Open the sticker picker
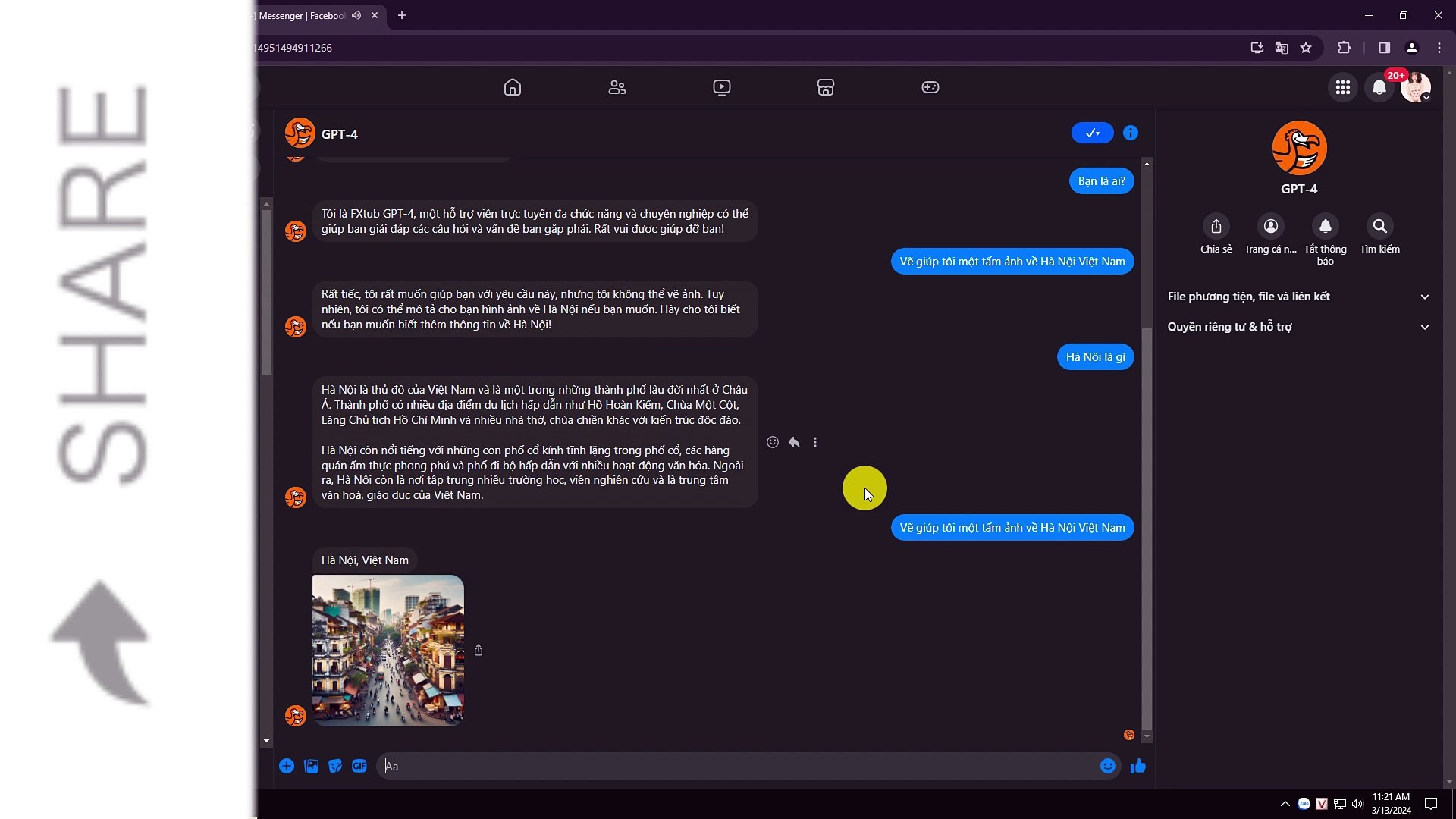The image size is (1456, 819). coord(335,766)
